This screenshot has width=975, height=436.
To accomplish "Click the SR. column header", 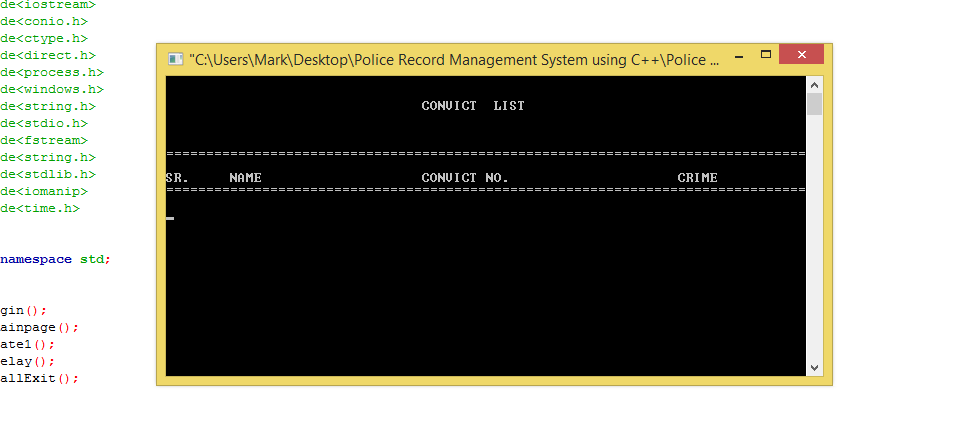I will click(x=176, y=178).
